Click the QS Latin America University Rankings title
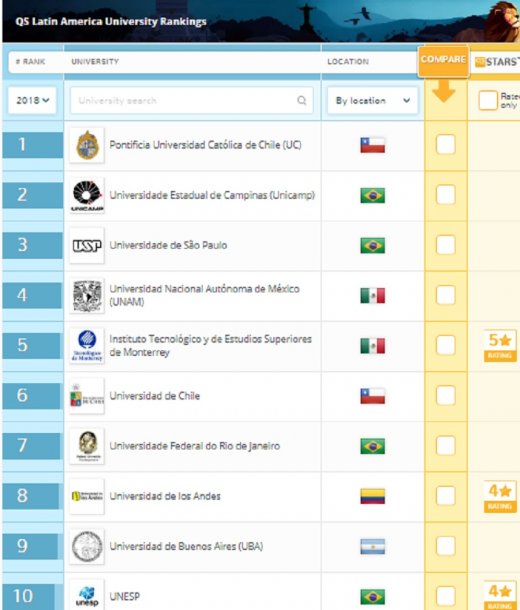 click(x=111, y=21)
